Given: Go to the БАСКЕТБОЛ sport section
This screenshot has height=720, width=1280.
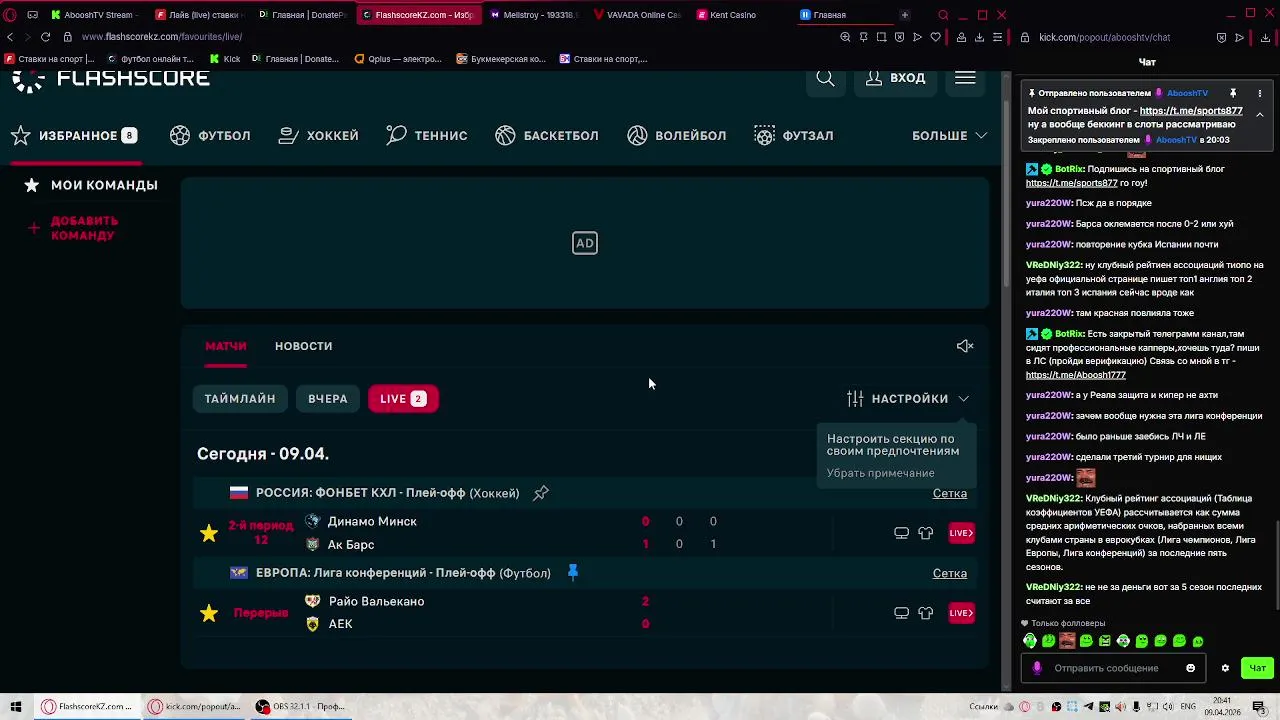Looking at the screenshot, I should (547, 136).
